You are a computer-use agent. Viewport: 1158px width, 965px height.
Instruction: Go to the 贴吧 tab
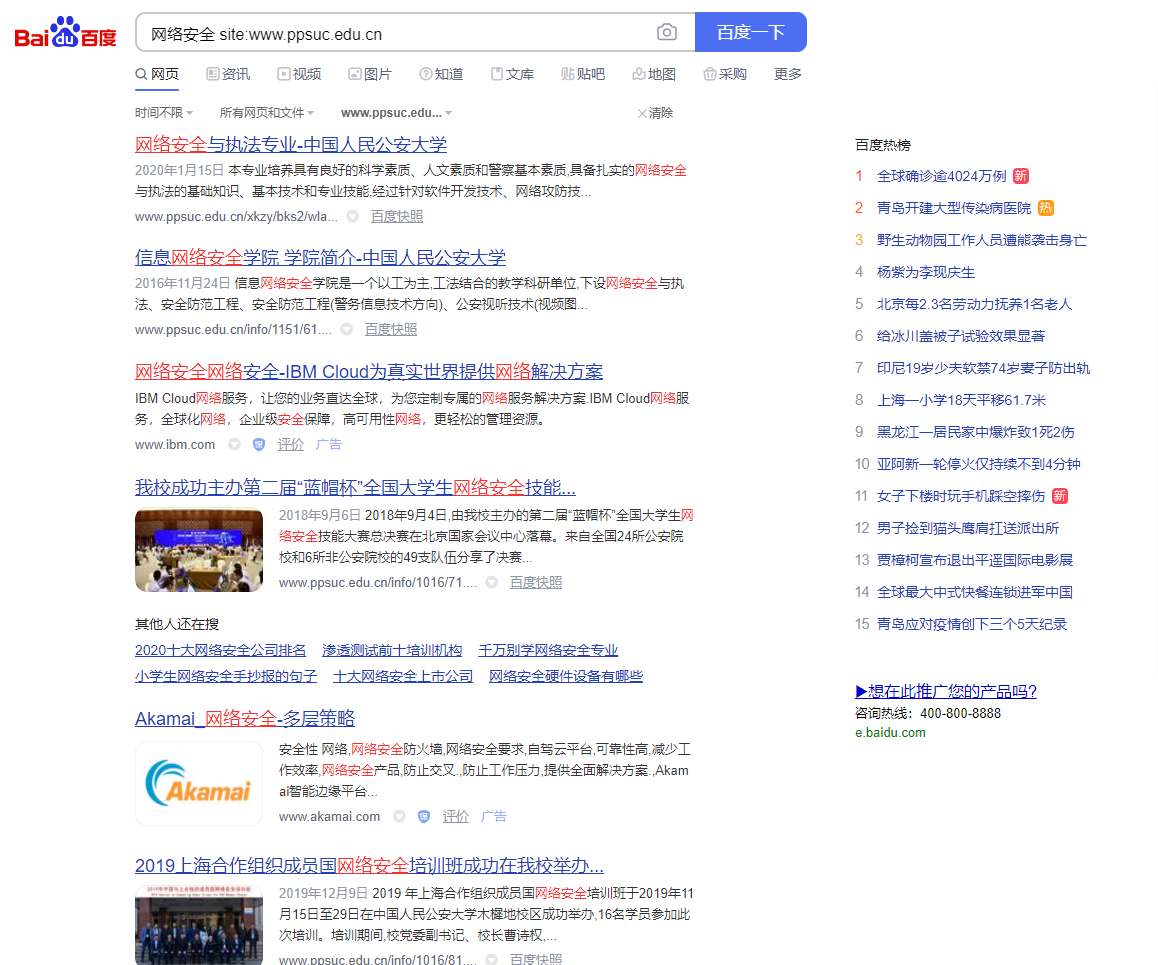(x=583, y=74)
